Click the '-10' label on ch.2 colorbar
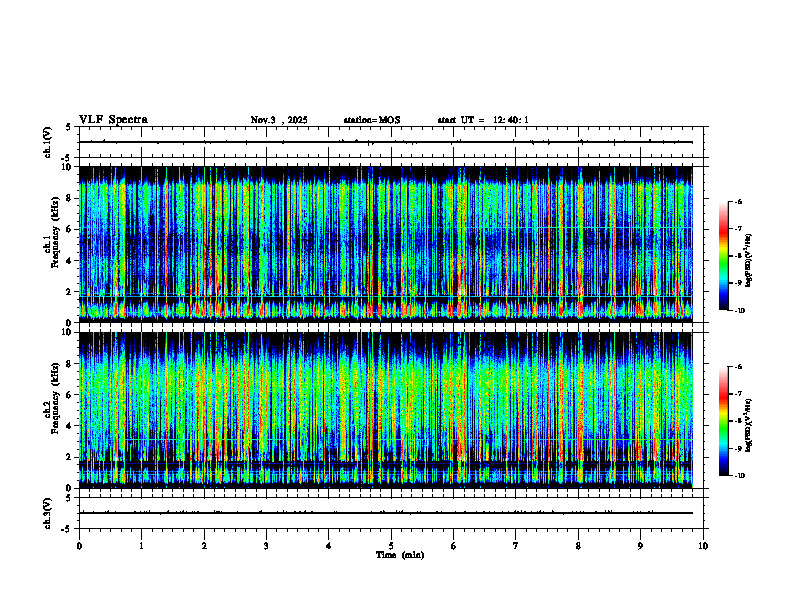 click(x=740, y=476)
